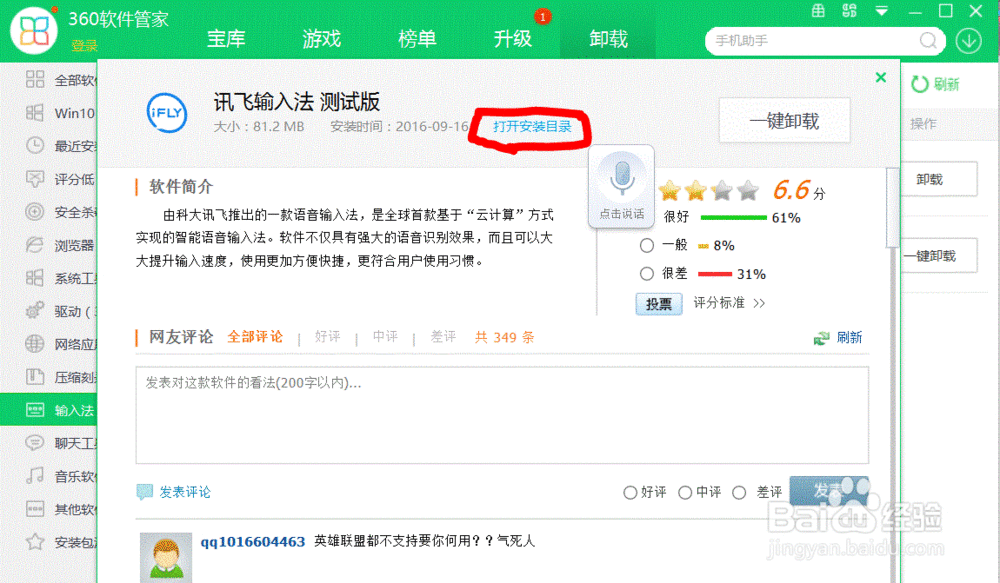This screenshot has width=1000, height=583.
Task: Click 刷新 to refresh the comments
Action: click(x=838, y=337)
